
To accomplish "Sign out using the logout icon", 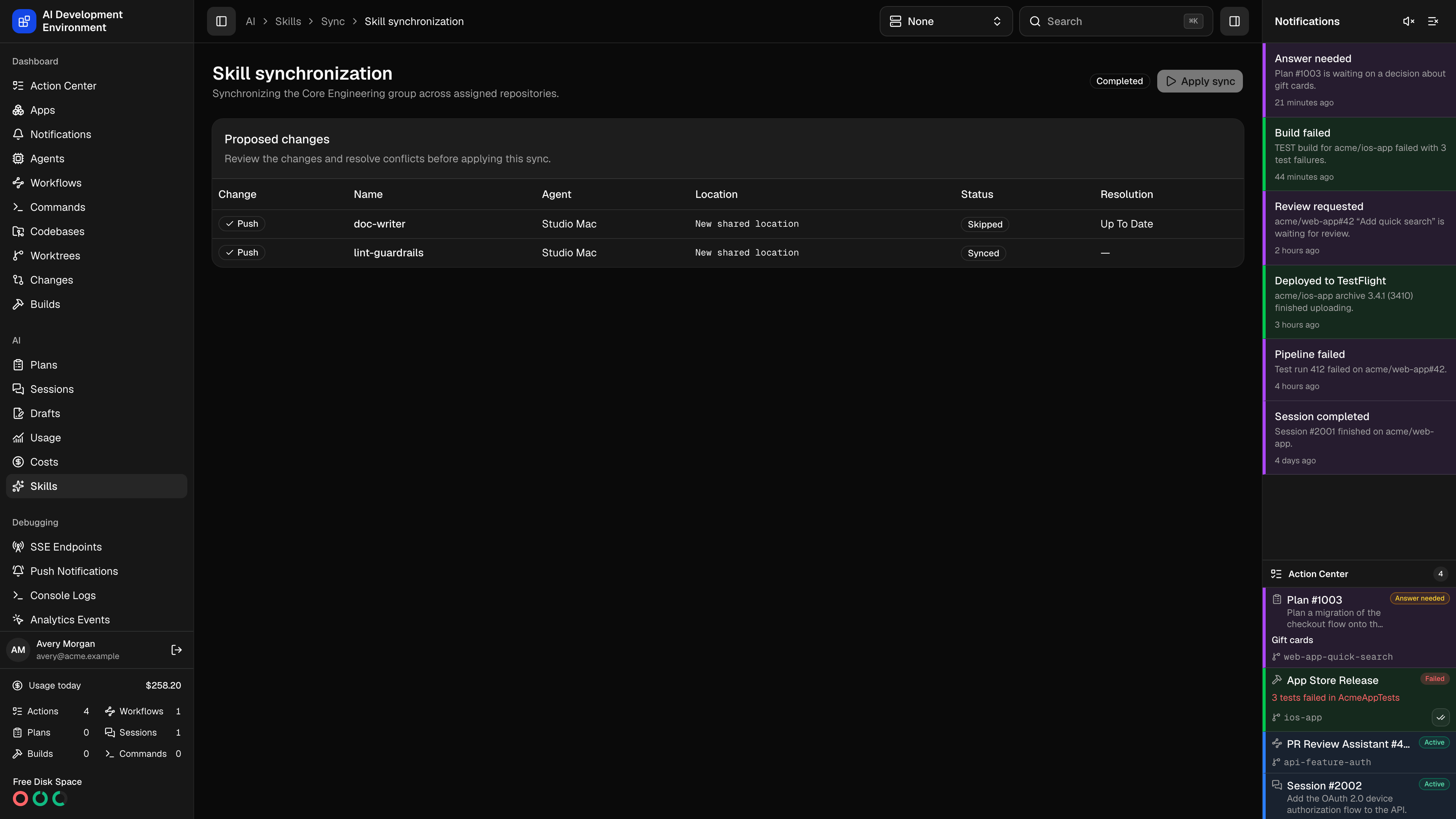I will point(176,650).
